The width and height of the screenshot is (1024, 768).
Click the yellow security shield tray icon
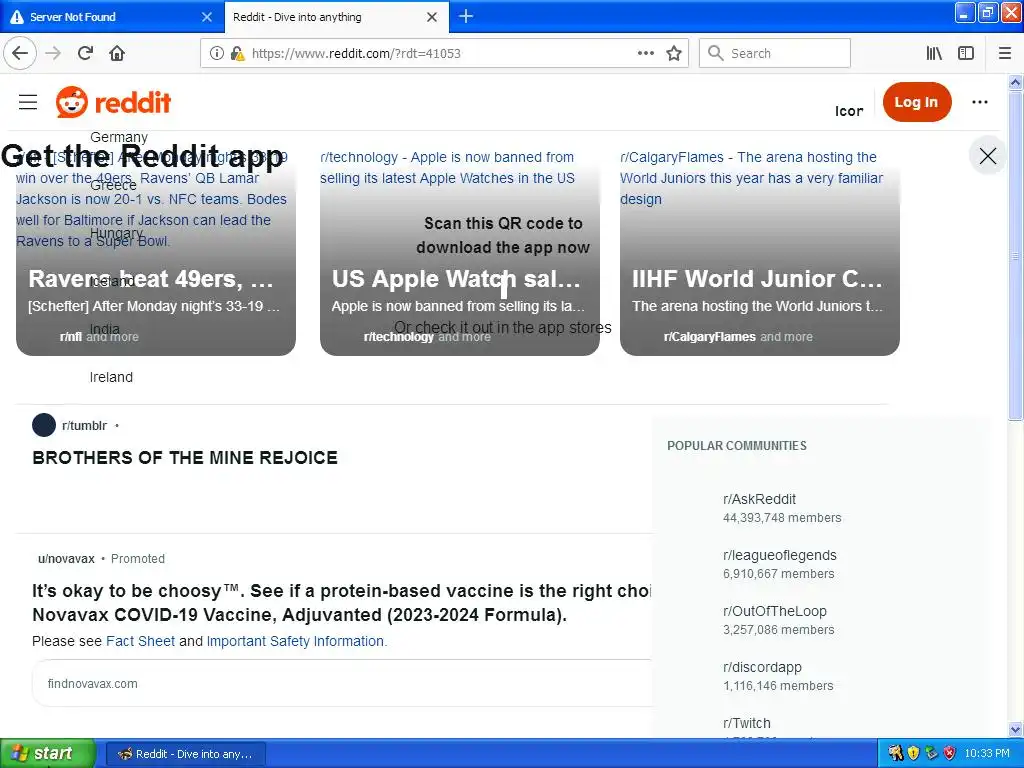click(913, 754)
